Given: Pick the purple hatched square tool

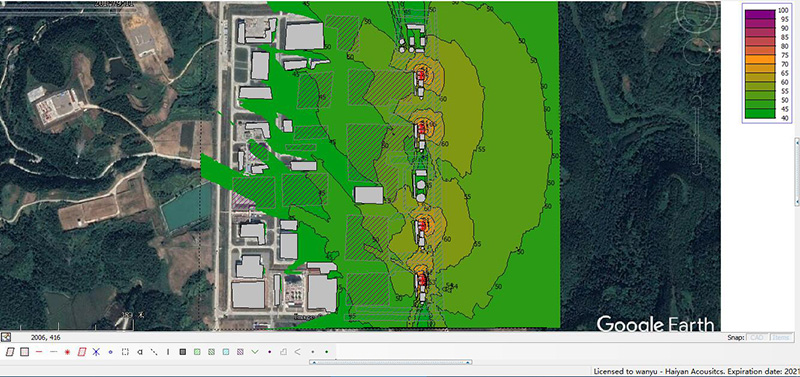Looking at the screenshot, I should [240, 351].
